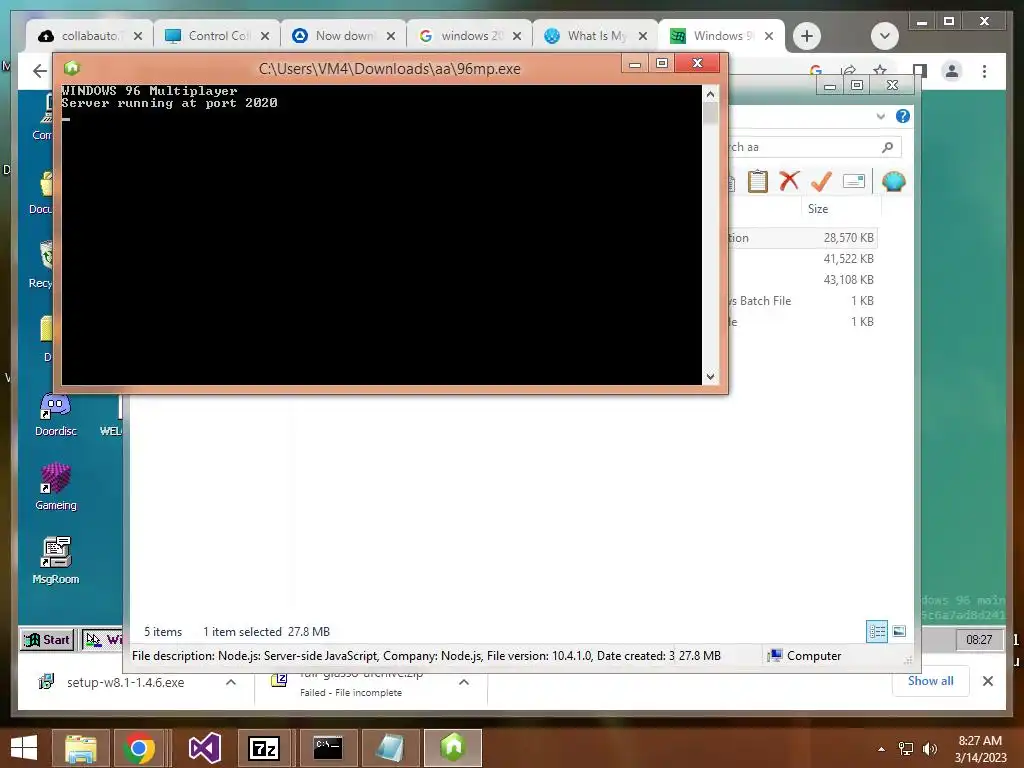Open 7-Zip from taskbar
This screenshot has height=768, width=1024.
click(264, 748)
